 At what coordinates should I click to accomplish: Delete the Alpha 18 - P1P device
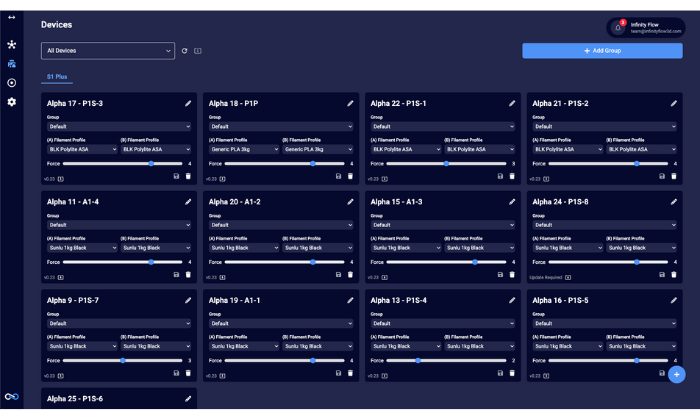350,176
